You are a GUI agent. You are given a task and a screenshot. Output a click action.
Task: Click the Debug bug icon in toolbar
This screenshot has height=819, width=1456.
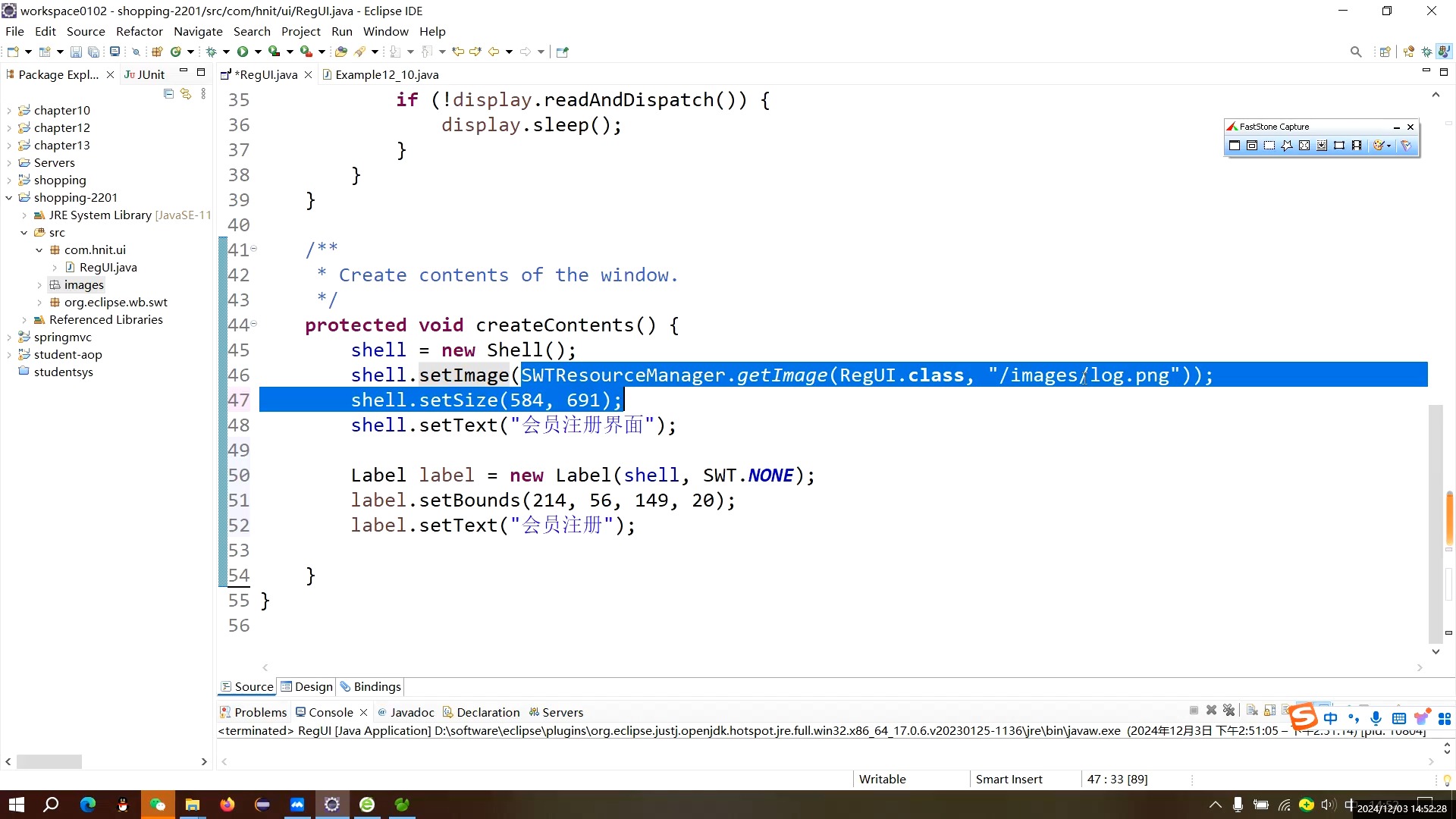pos(212,52)
